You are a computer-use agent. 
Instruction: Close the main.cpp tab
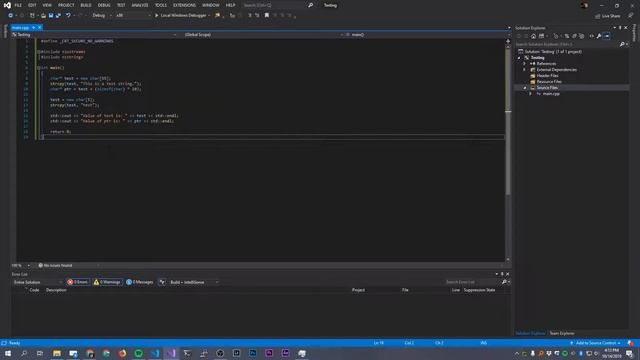40,27
